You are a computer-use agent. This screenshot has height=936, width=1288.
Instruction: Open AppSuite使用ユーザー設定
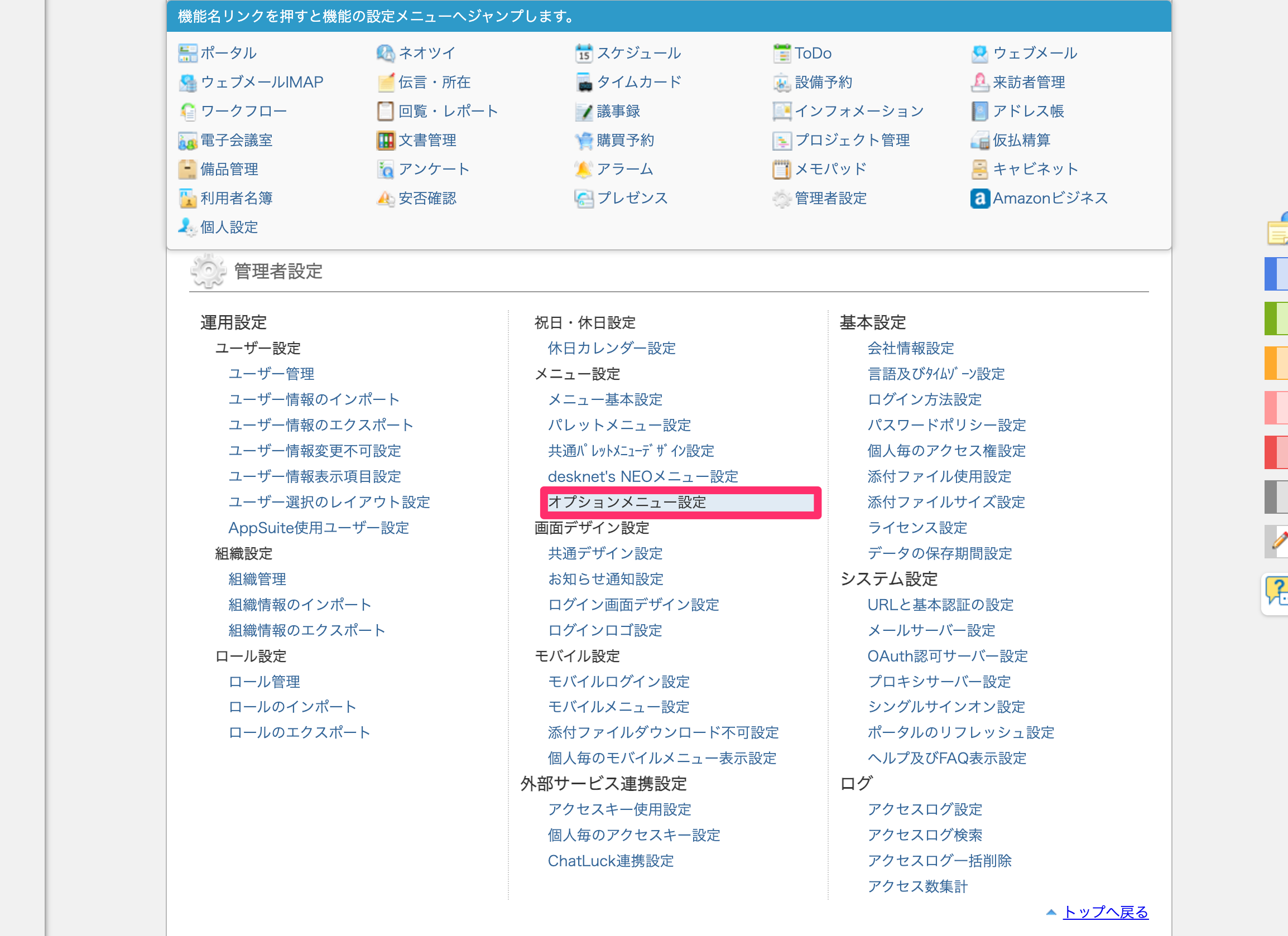click(x=319, y=527)
